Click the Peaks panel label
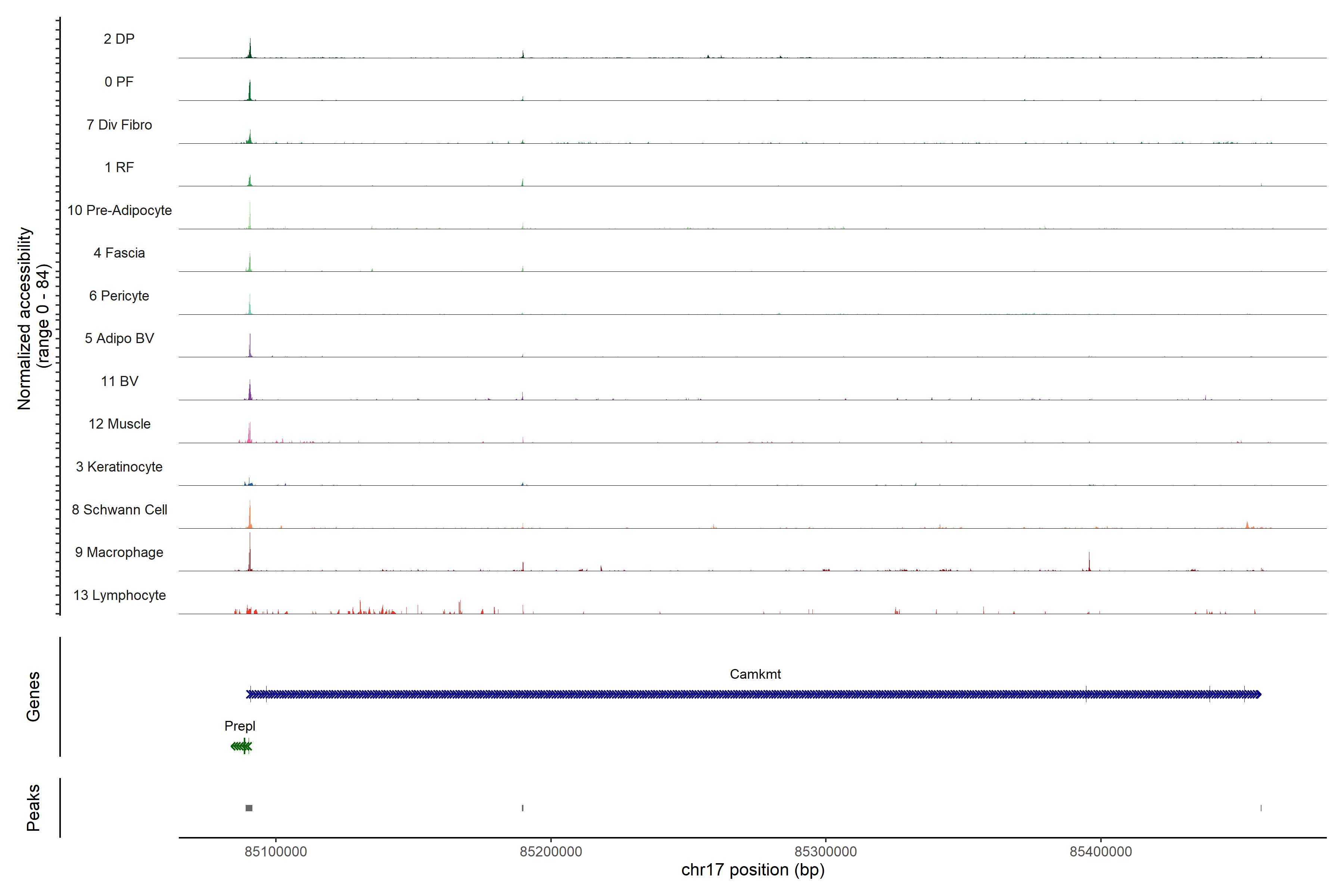Viewport: 1344px width, 896px height. pyautogui.click(x=33, y=808)
